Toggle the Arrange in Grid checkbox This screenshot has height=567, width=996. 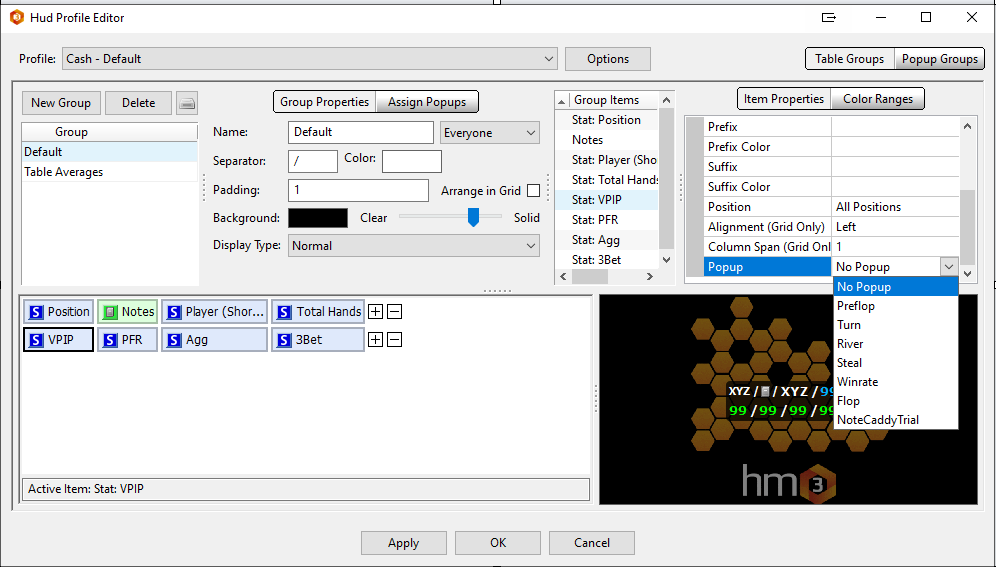point(534,190)
